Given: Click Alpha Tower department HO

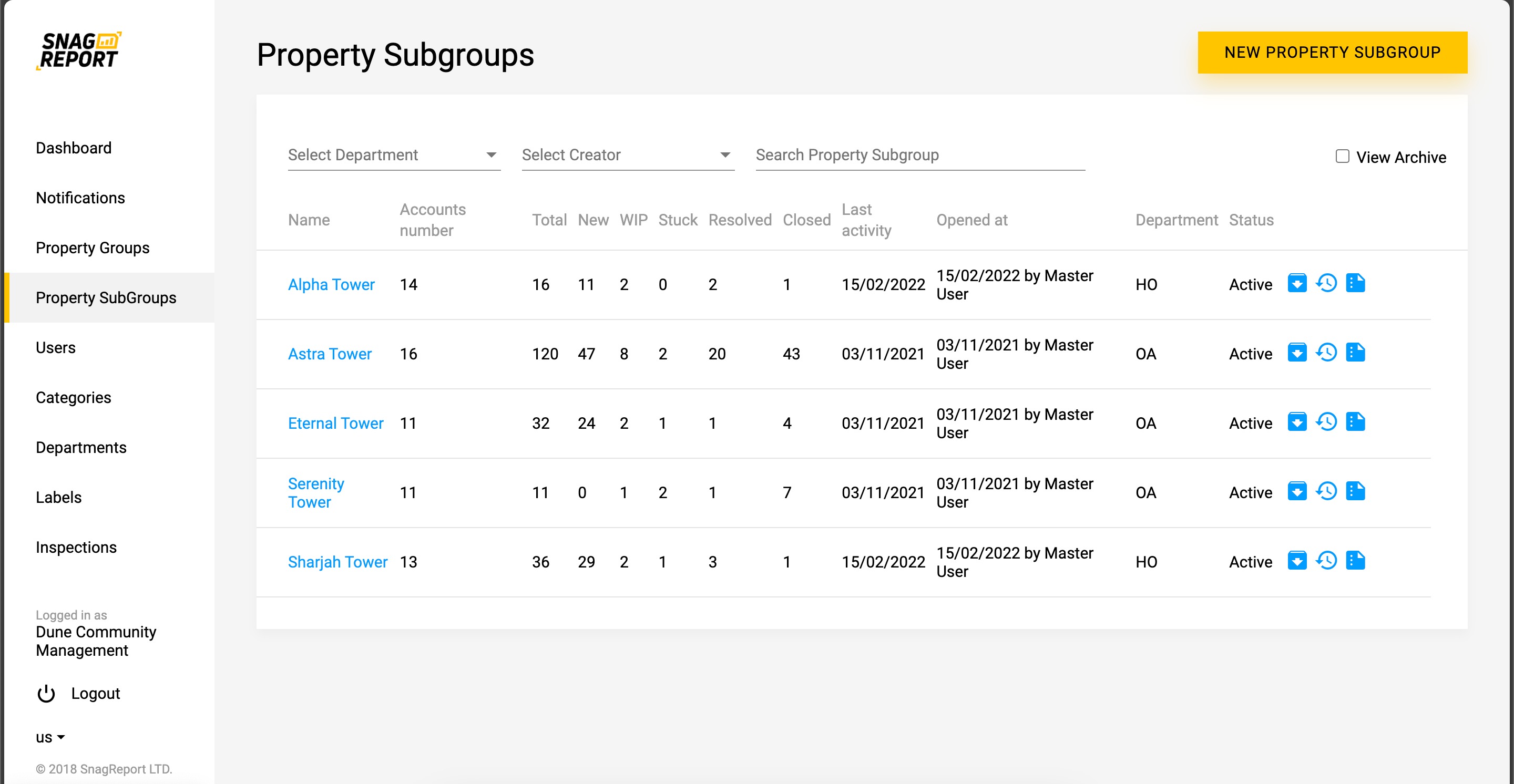Looking at the screenshot, I should click(x=1145, y=284).
